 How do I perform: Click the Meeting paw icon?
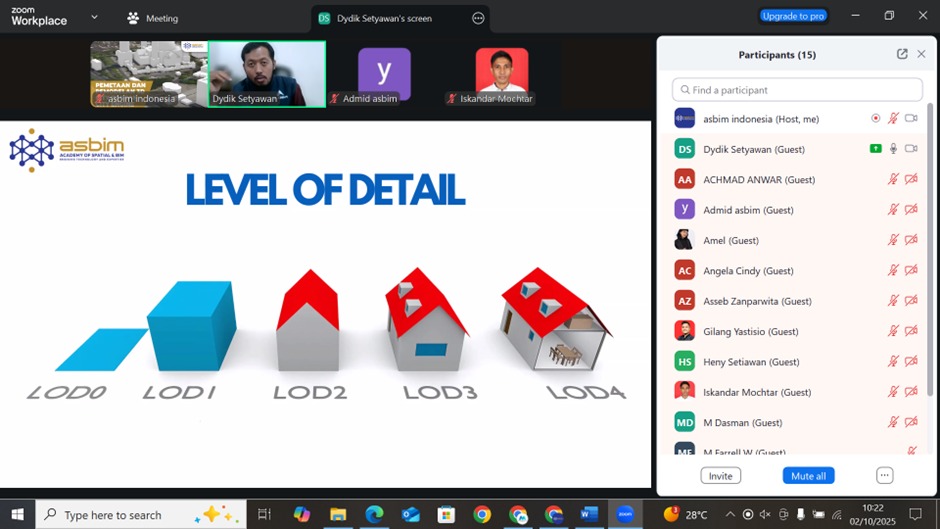pos(134,18)
